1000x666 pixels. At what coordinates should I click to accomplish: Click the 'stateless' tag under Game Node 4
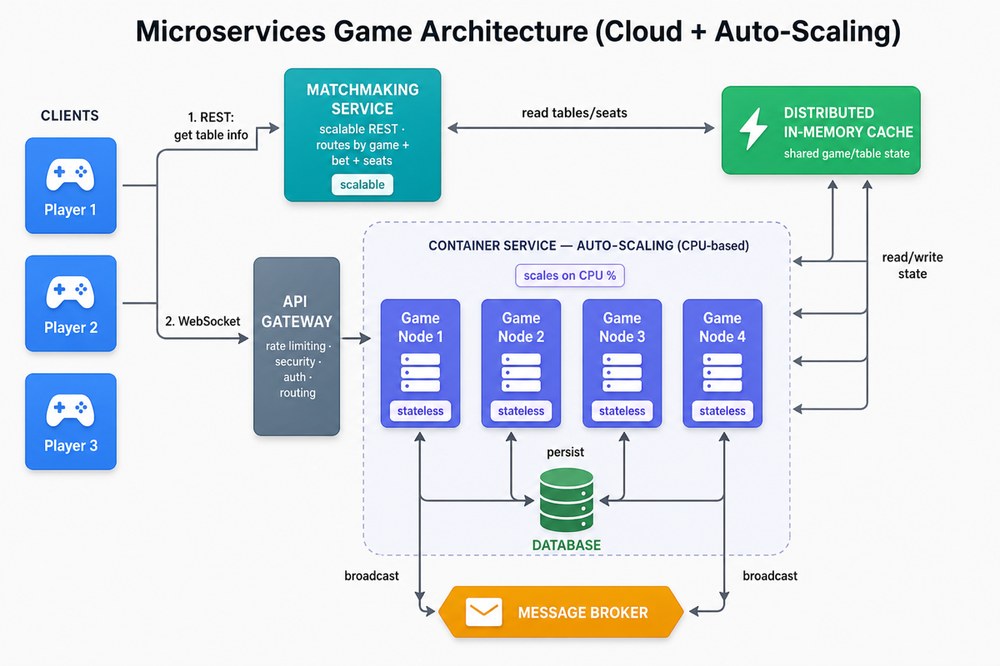pos(723,411)
